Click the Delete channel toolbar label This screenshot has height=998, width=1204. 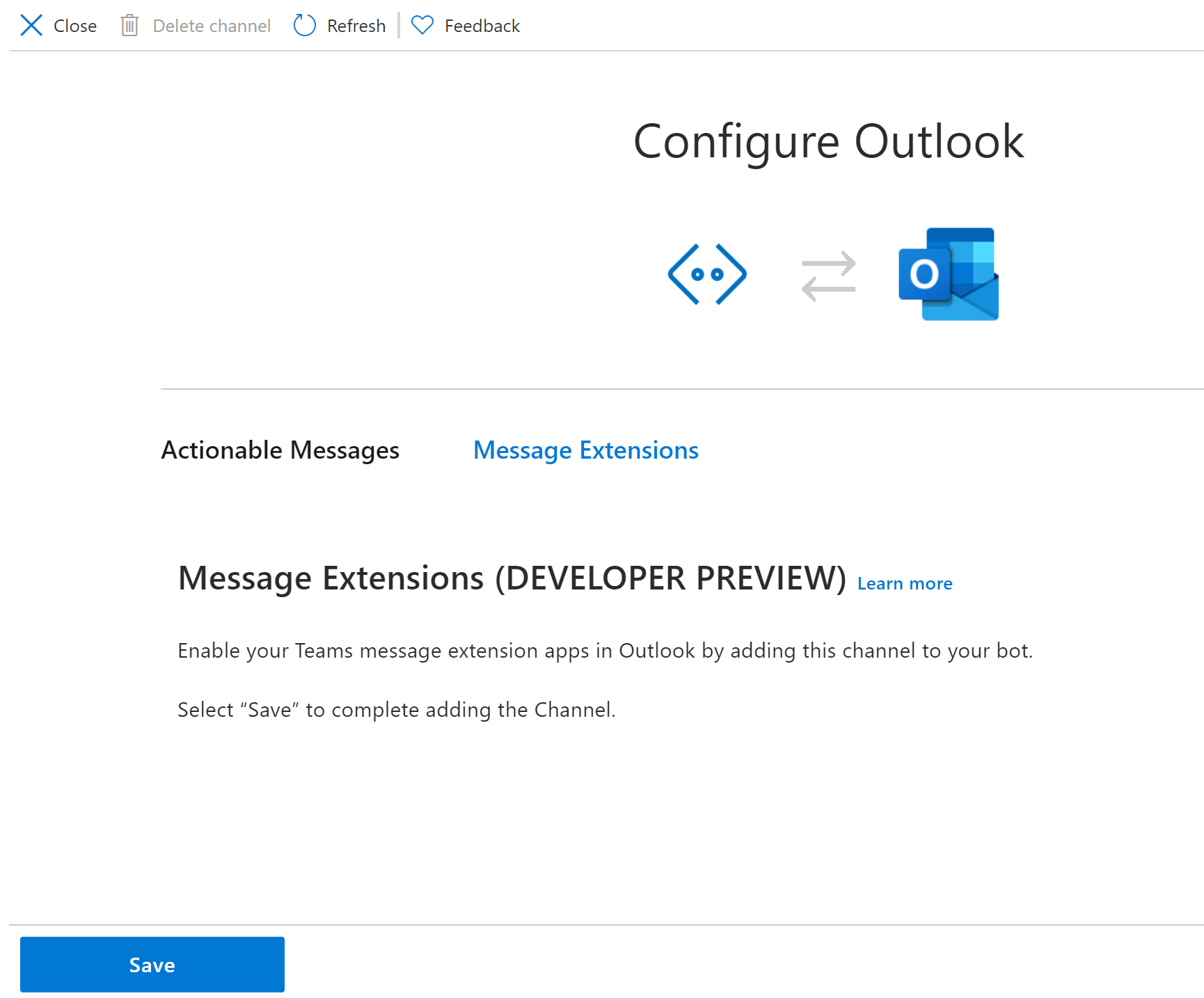212,25
